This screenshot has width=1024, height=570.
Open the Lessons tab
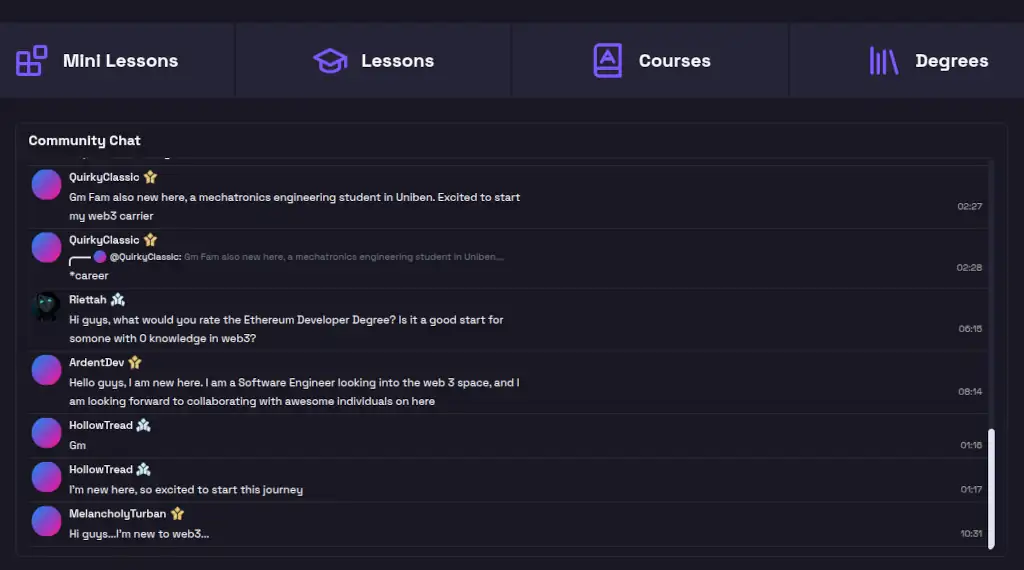(x=373, y=61)
